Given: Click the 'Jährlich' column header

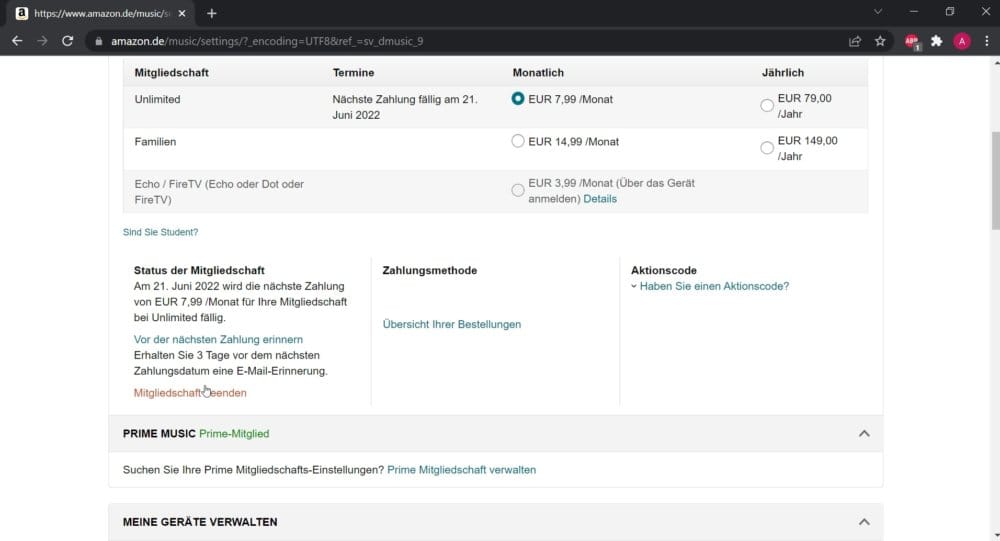Looking at the screenshot, I should [x=783, y=73].
